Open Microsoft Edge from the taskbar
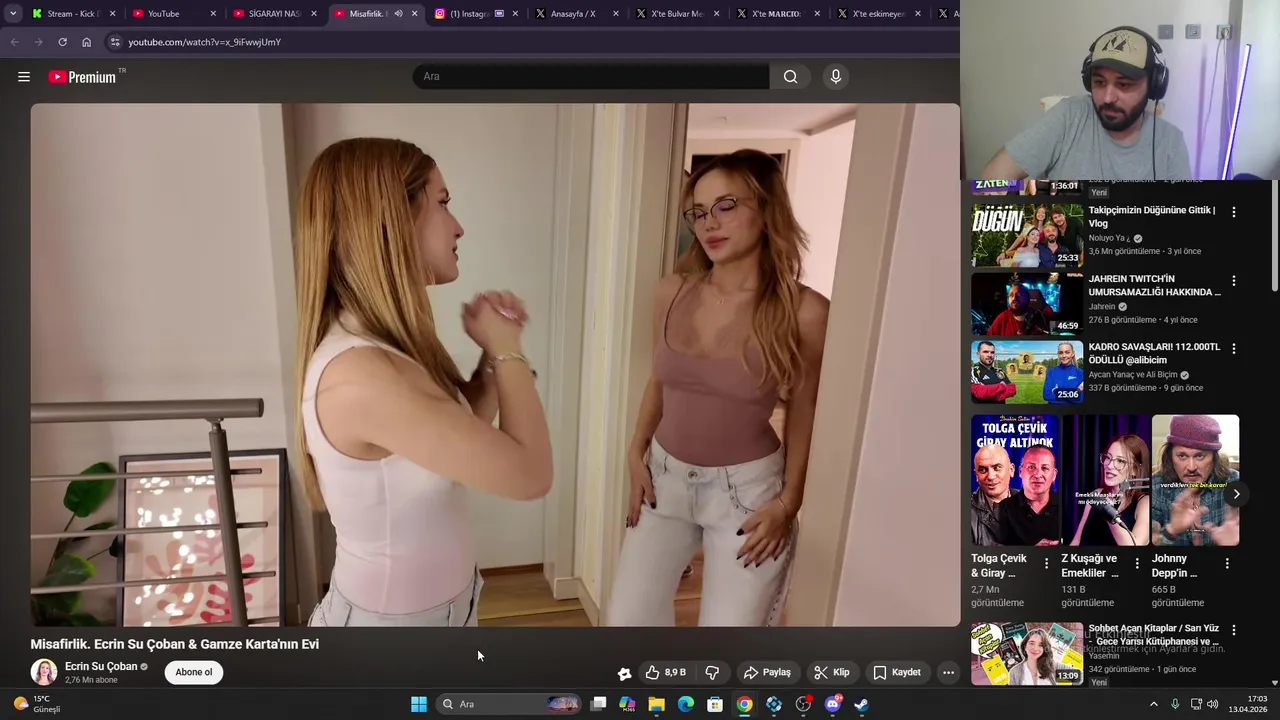Screen dimensions: 1280x720 pyautogui.click(x=686, y=704)
